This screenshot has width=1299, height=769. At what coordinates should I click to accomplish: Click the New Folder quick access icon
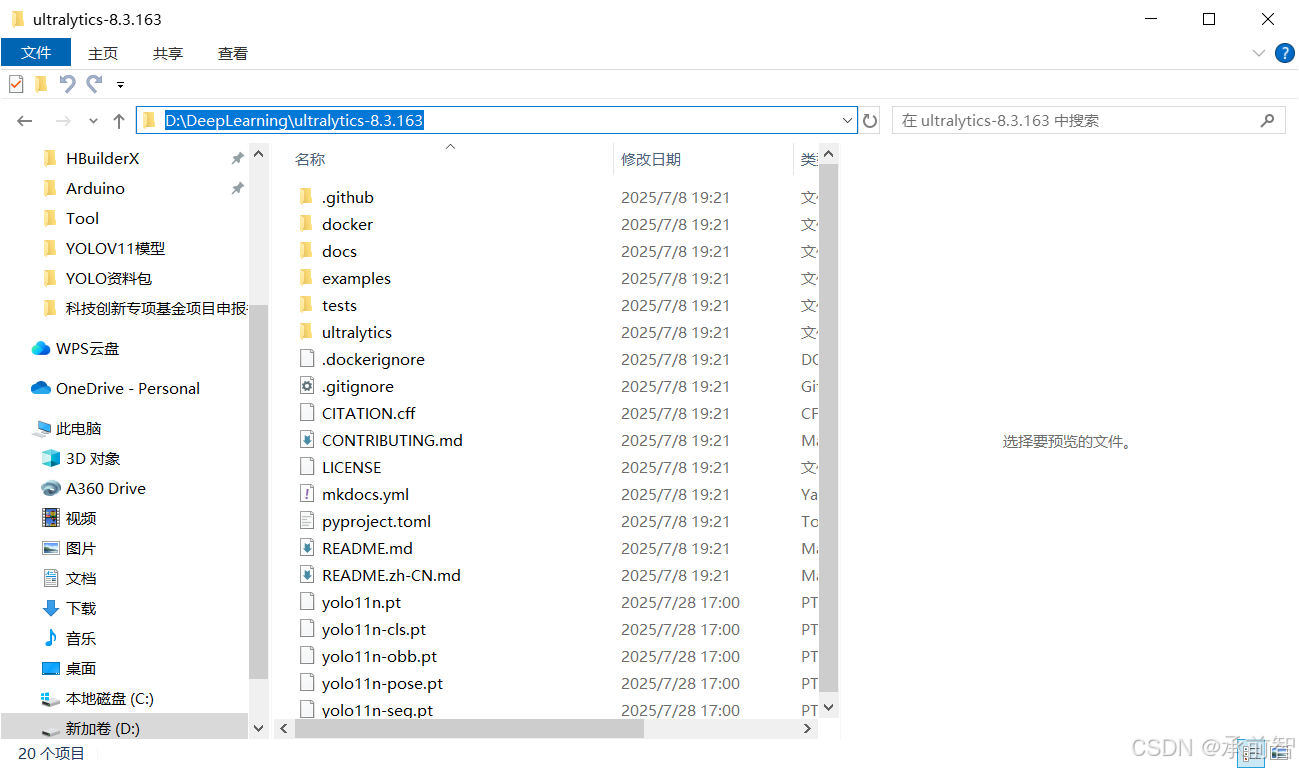pos(41,84)
